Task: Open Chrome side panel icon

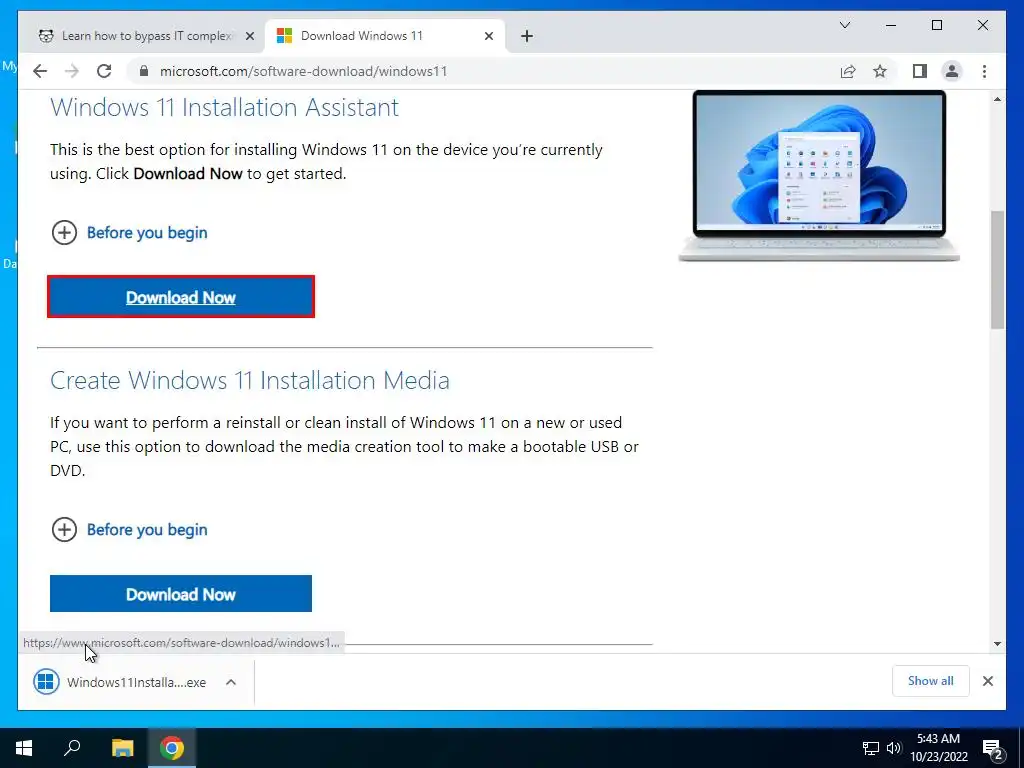Action: coord(920,71)
